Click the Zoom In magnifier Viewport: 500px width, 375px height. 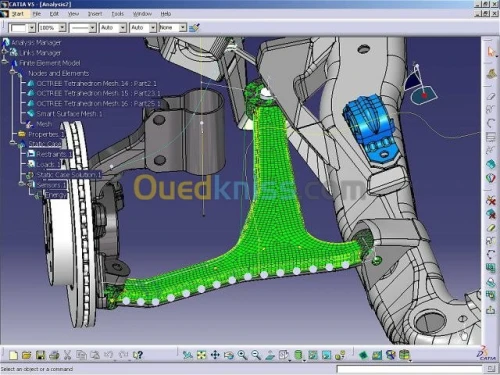pos(242,355)
